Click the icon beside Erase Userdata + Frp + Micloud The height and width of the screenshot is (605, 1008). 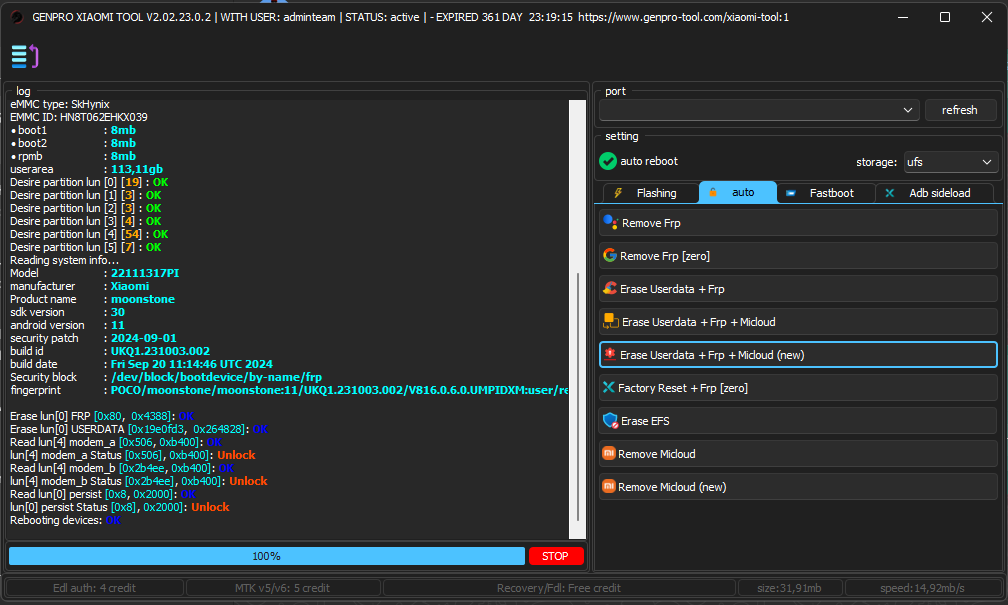(x=610, y=321)
